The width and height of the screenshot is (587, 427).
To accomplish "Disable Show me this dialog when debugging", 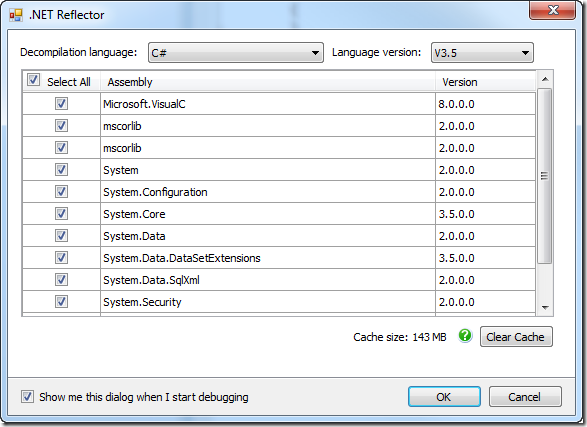I will (27, 397).
